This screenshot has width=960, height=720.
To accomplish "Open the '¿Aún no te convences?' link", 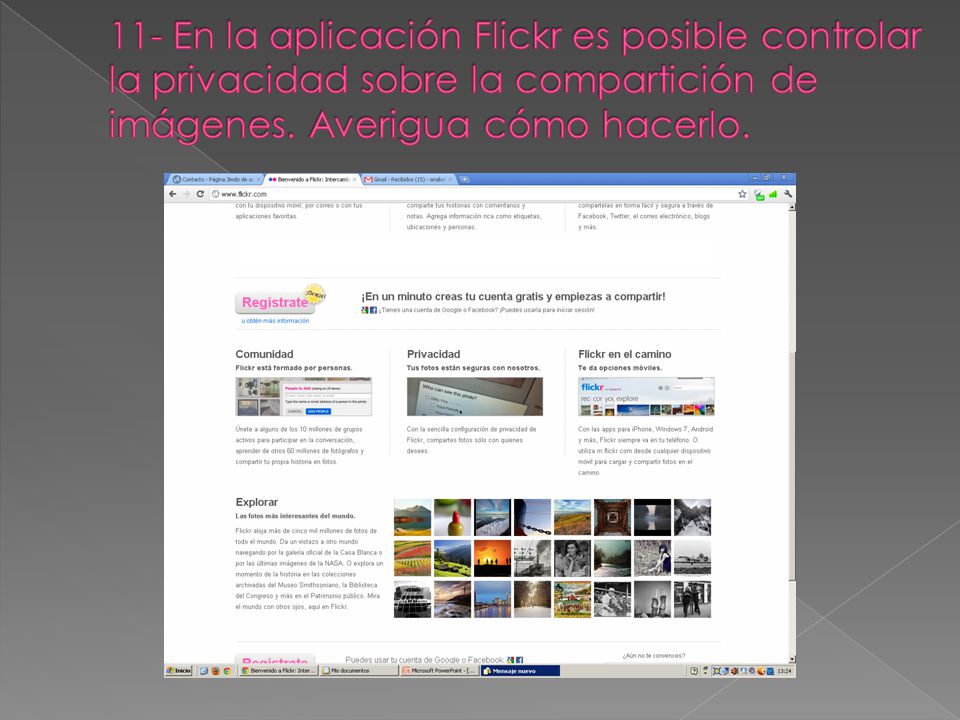I will [x=654, y=656].
